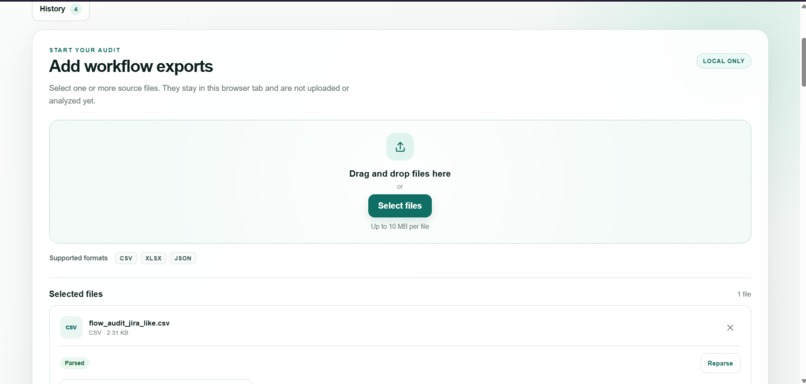The width and height of the screenshot is (806, 384).
Task: Click the Up to 10 MB per file note
Action: pos(400,227)
